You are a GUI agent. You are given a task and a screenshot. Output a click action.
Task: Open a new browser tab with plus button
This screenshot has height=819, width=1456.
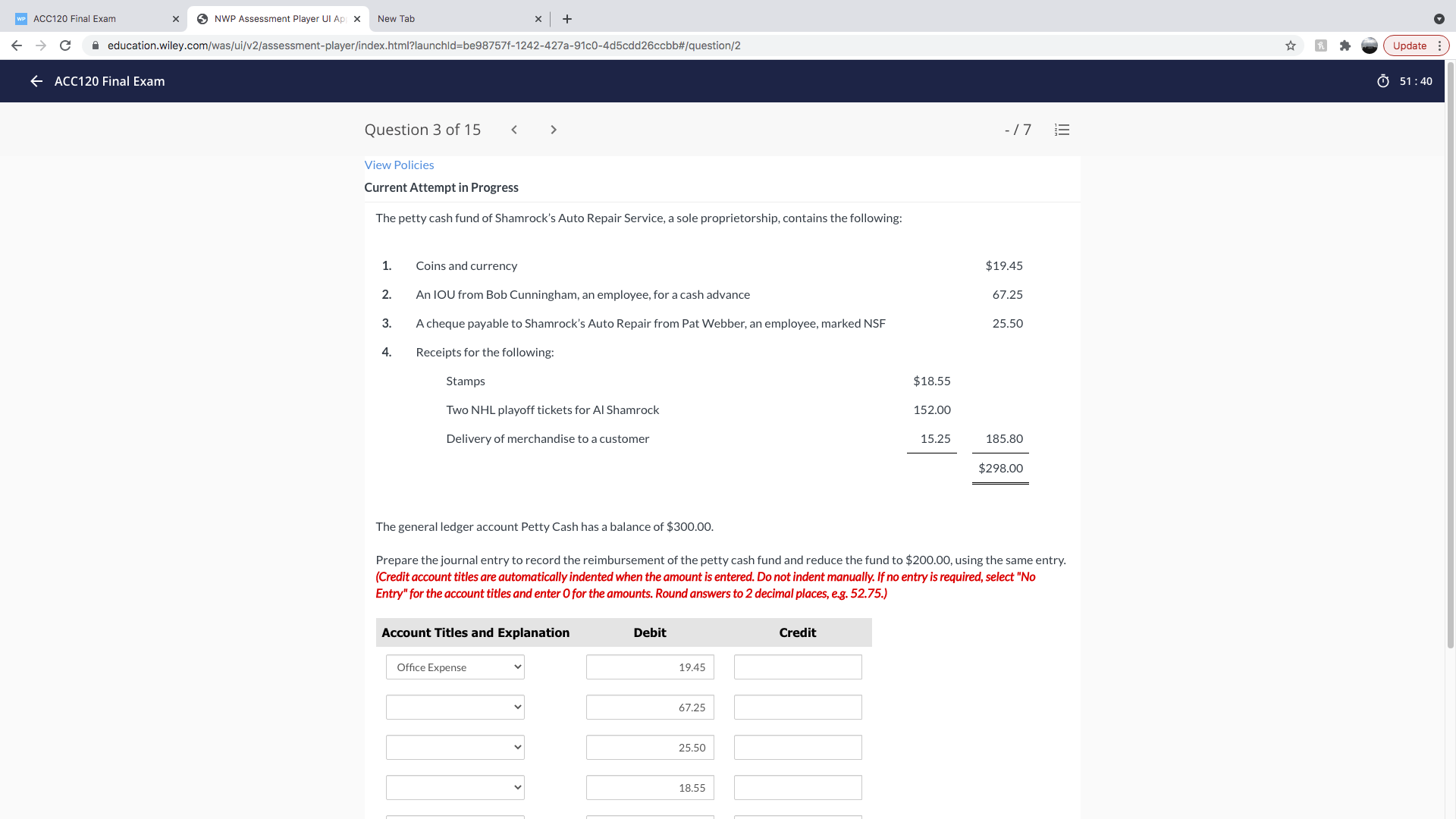(x=567, y=19)
